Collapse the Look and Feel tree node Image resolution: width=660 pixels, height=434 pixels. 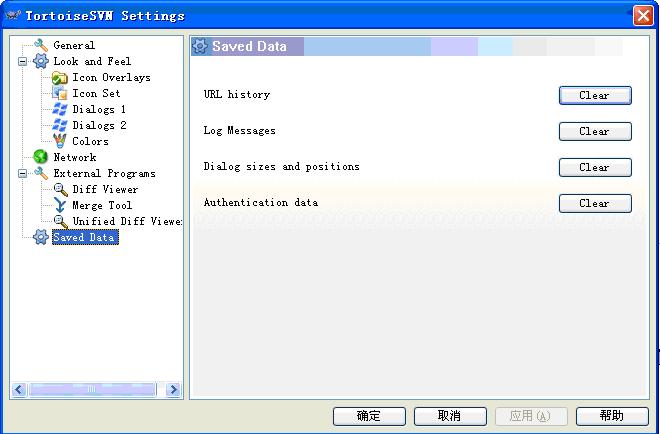[22, 61]
